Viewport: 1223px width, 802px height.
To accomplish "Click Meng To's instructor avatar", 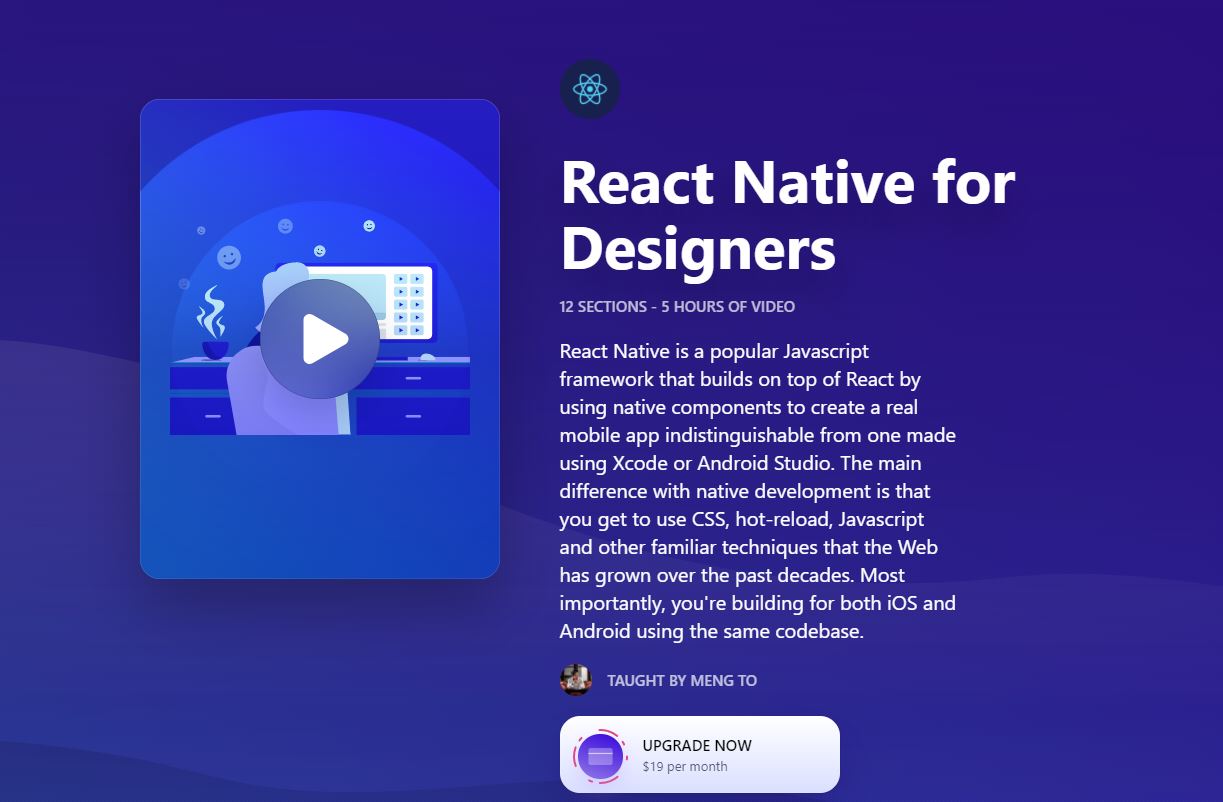I will point(576,680).
